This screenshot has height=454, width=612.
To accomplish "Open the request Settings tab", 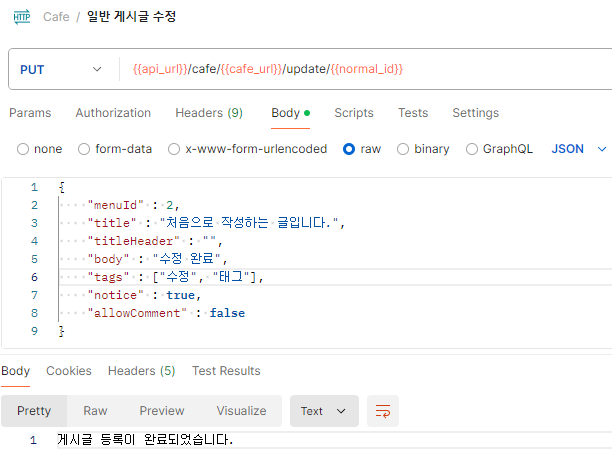I will pos(475,113).
